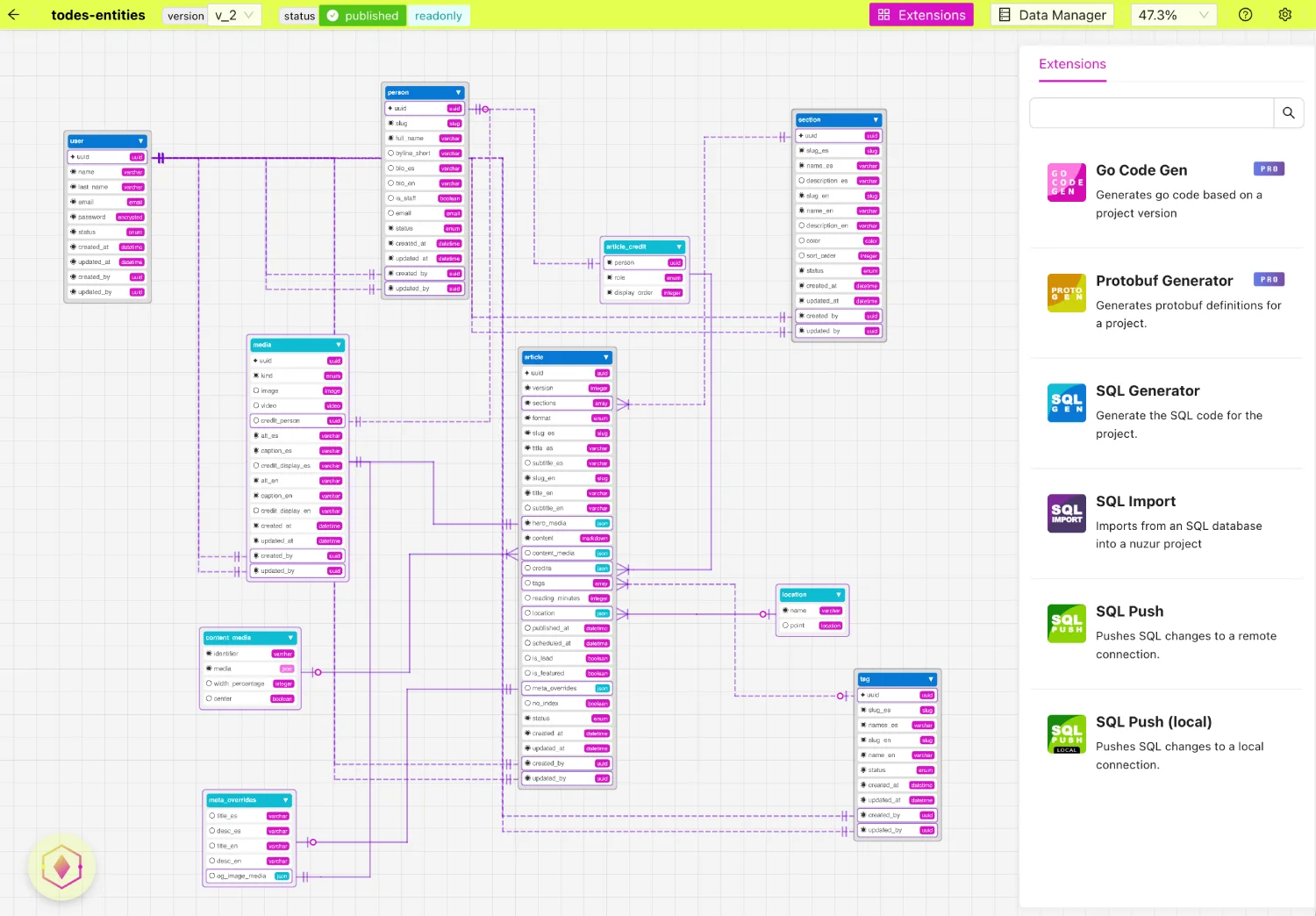Click the todes-entities project title
The width and height of the screenshot is (1316, 916).
(98, 15)
